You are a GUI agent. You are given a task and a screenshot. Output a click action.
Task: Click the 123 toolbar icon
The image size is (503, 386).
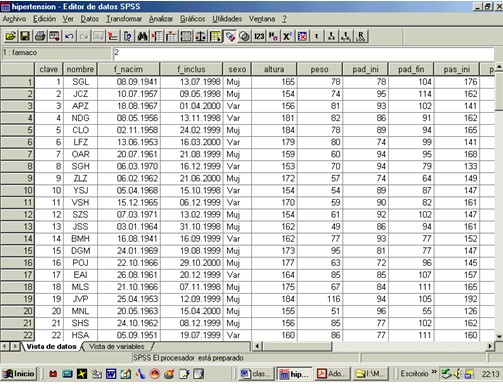tap(259, 36)
